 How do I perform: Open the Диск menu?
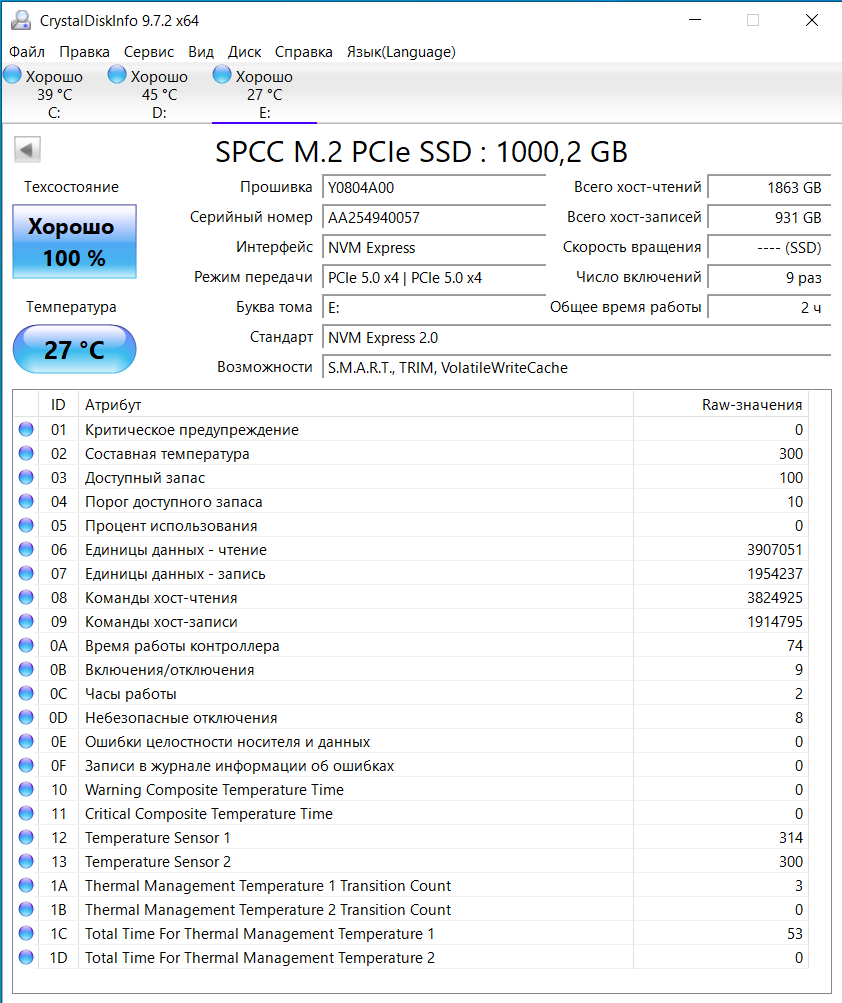[244, 52]
